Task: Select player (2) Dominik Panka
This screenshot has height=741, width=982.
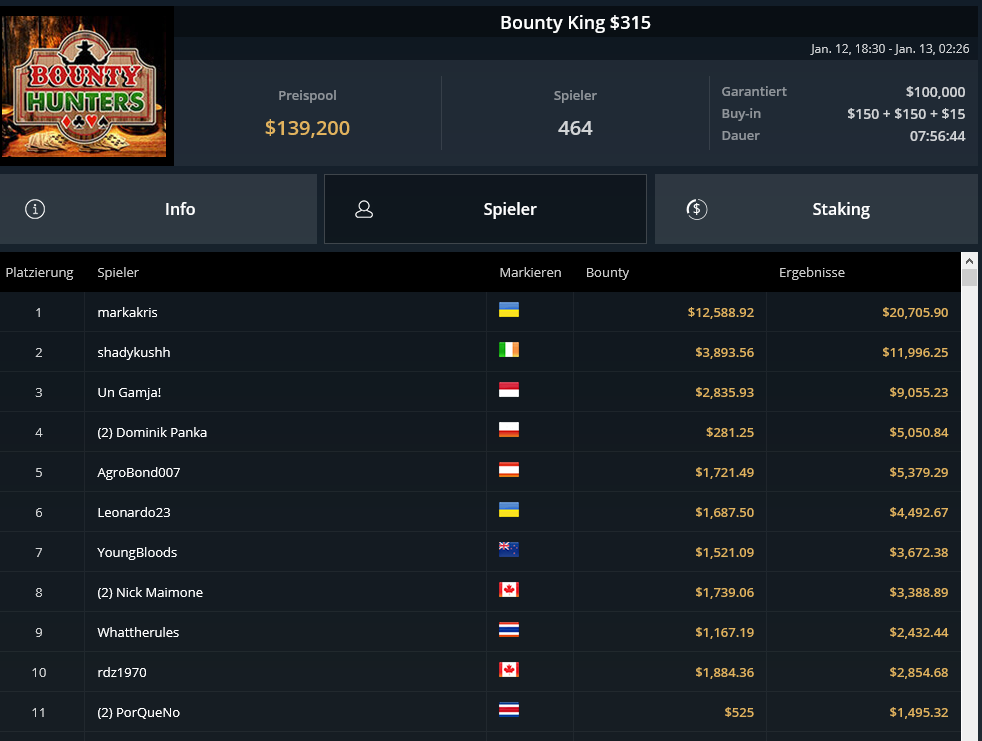Action: (152, 432)
